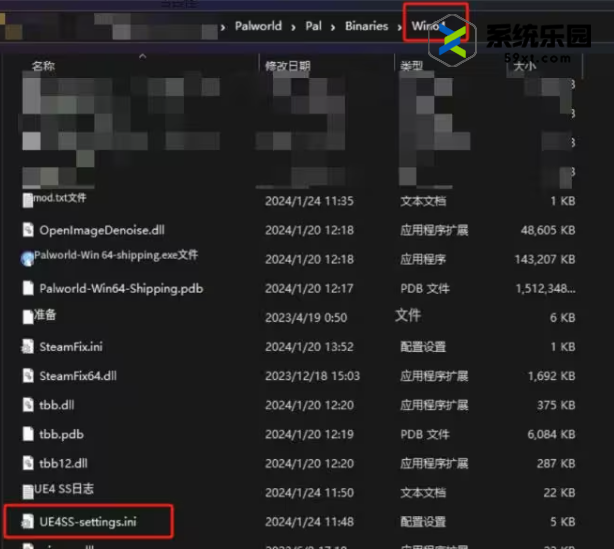Screen dimensions: 614x549
Task: Click the Palworld-Win64-Shipping.pdb file icon
Action: pyautogui.click(x=28, y=288)
